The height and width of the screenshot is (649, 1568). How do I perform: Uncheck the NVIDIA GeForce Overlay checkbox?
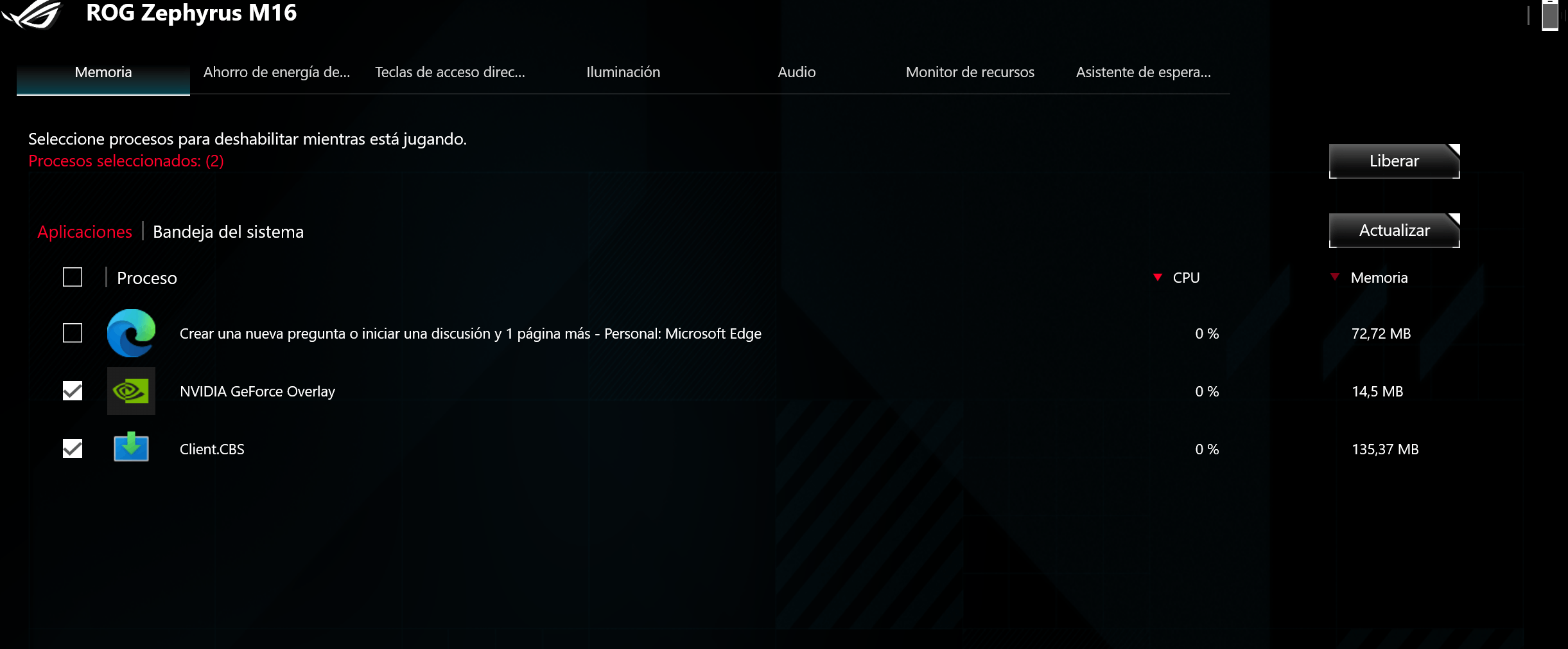[73, 391]
